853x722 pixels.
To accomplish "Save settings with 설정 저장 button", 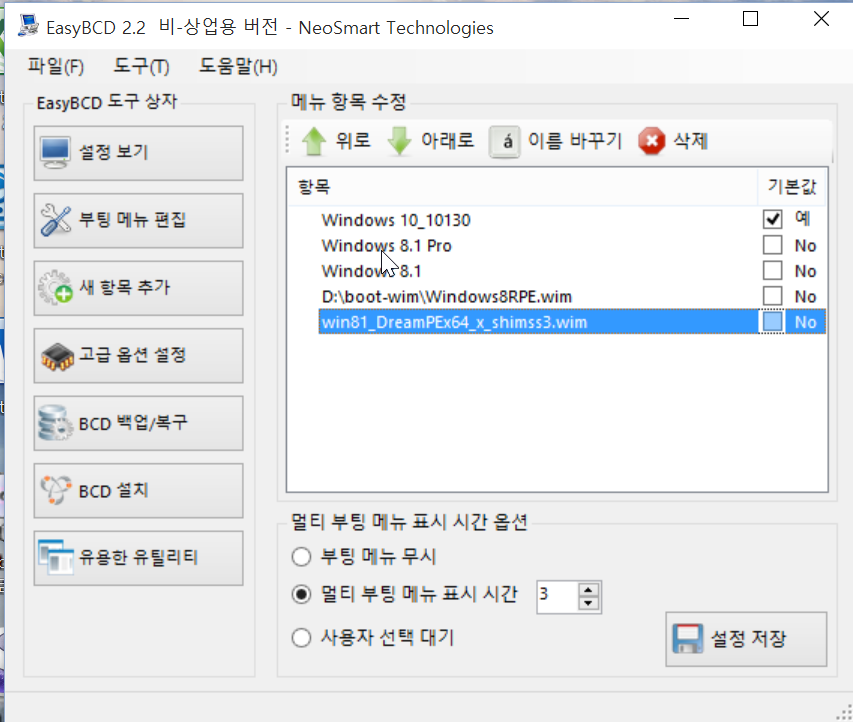I will [746, 639].
